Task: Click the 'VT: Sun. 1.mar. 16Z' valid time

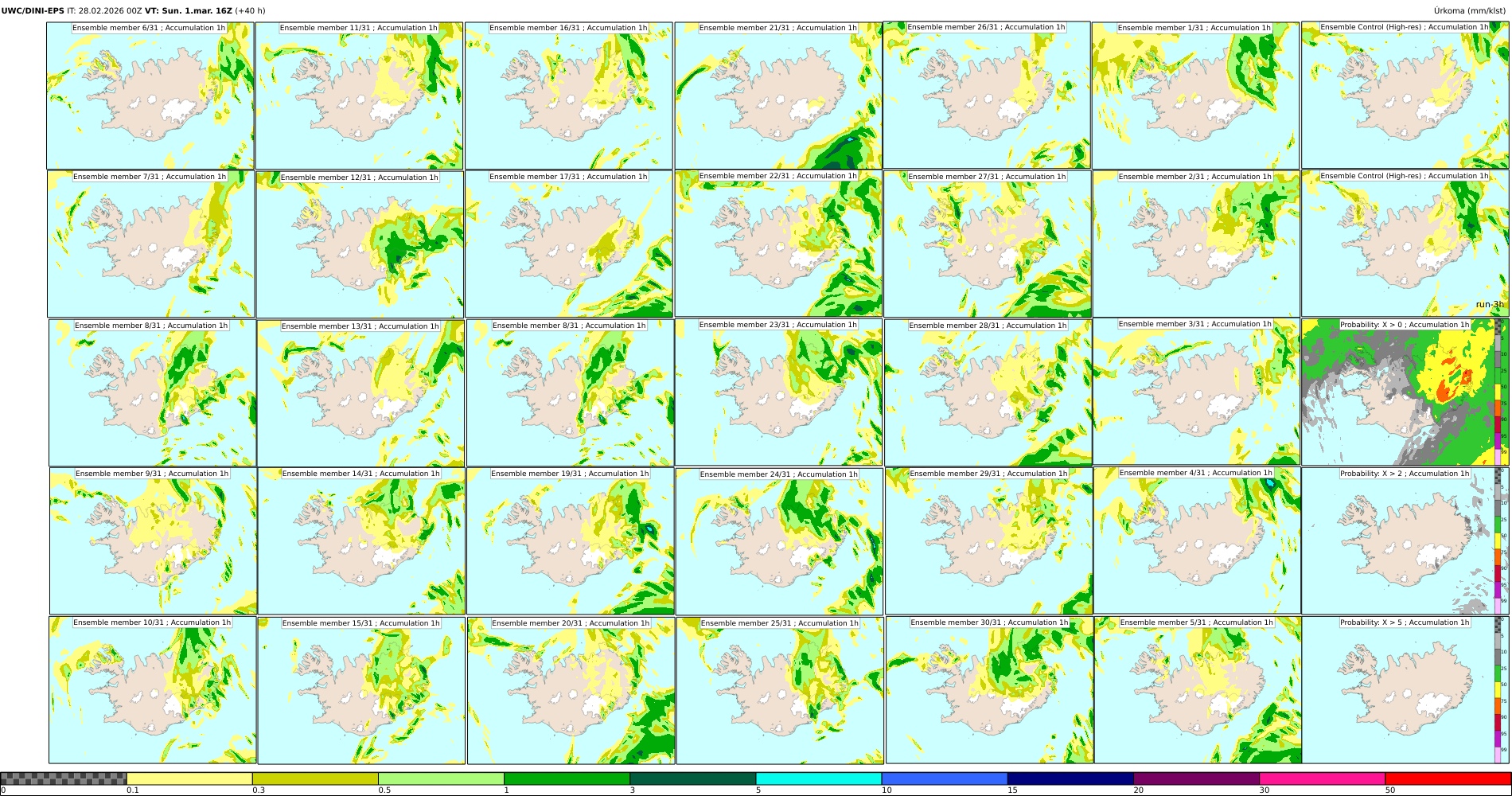Action: (189, 11)
